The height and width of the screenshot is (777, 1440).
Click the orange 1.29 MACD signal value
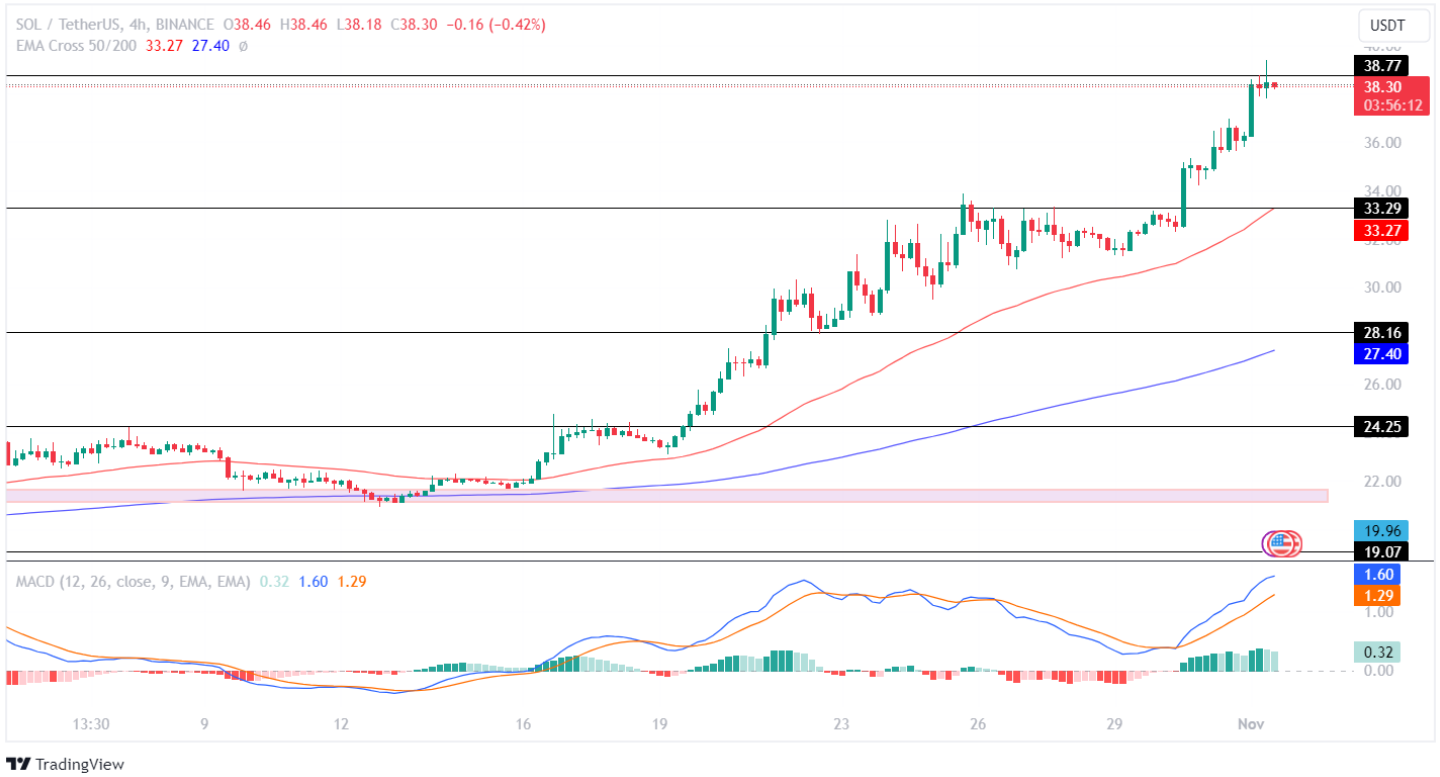click(x=1375, y=595)
